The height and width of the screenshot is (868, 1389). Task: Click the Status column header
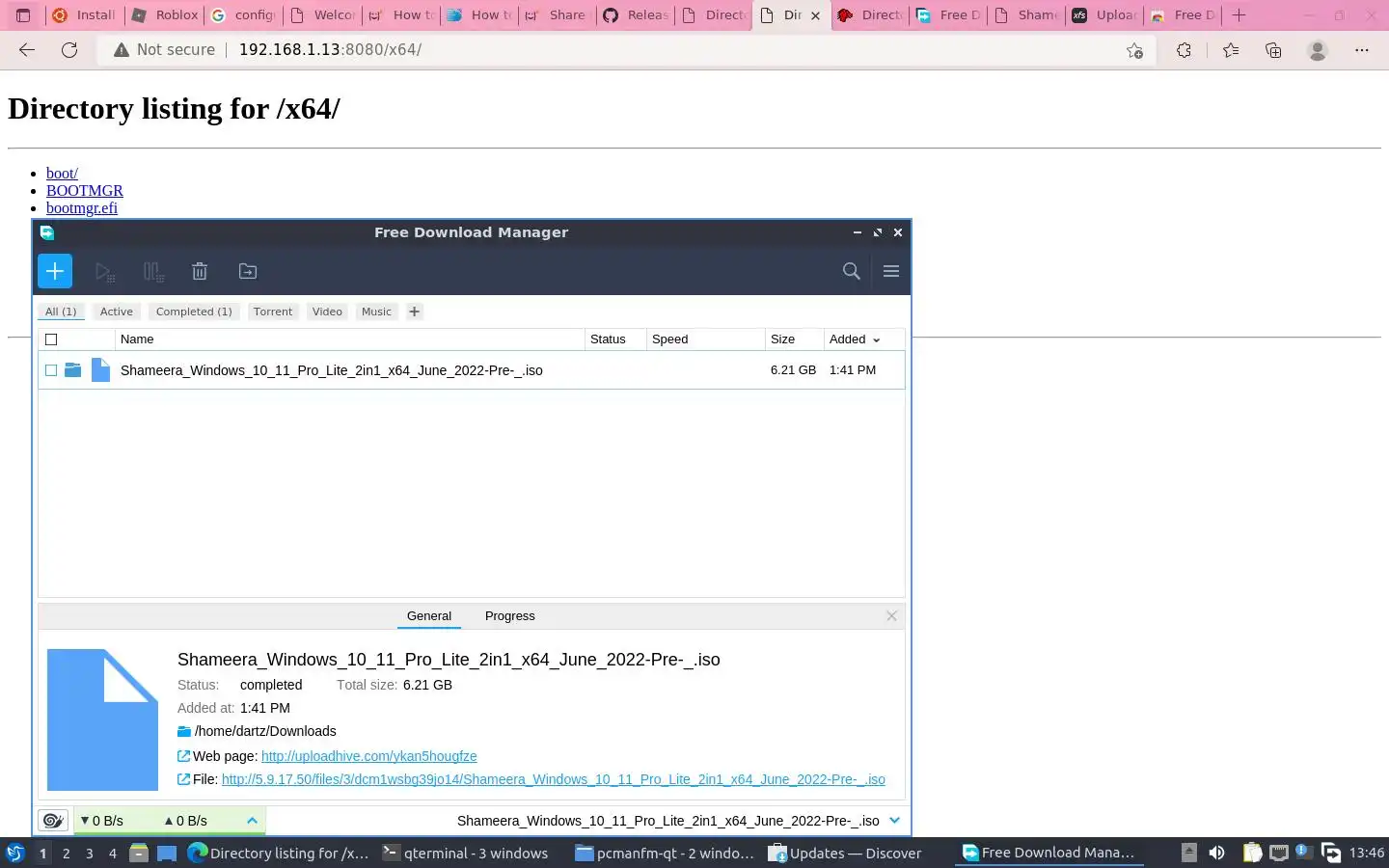coord(615,339)
